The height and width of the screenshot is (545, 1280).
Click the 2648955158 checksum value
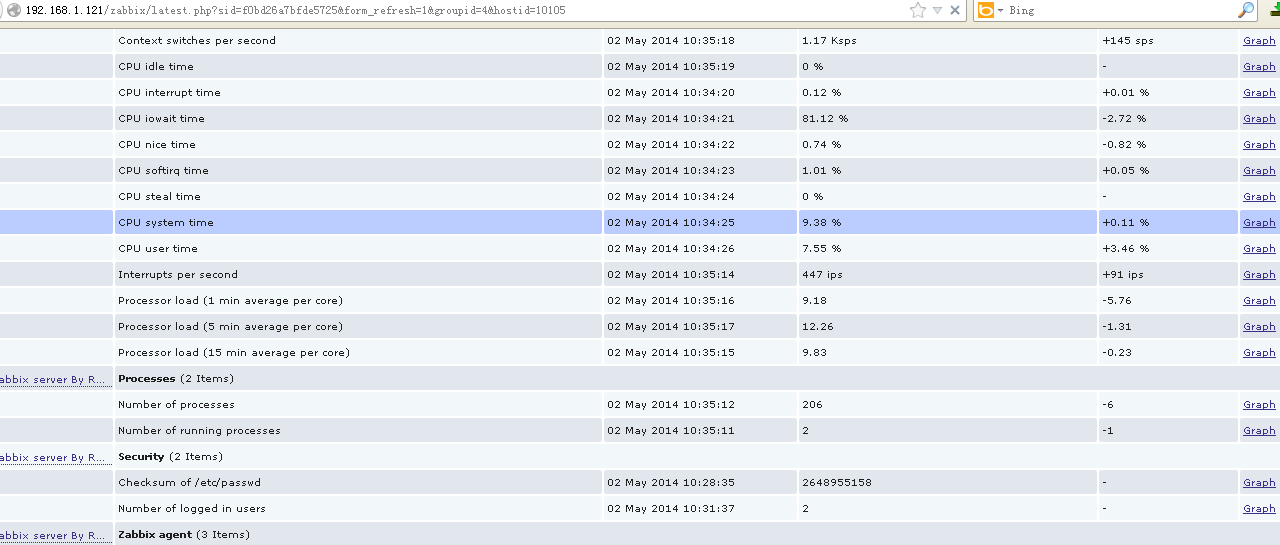[837, 483]
